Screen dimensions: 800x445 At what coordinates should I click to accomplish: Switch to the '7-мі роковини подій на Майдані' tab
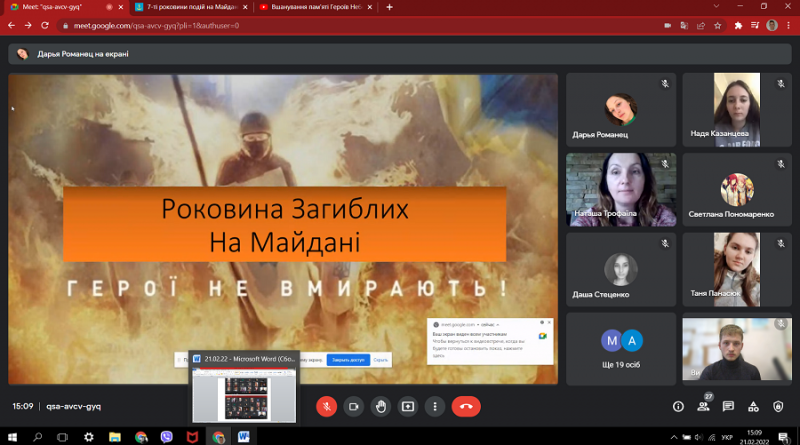tap(190, 7)
